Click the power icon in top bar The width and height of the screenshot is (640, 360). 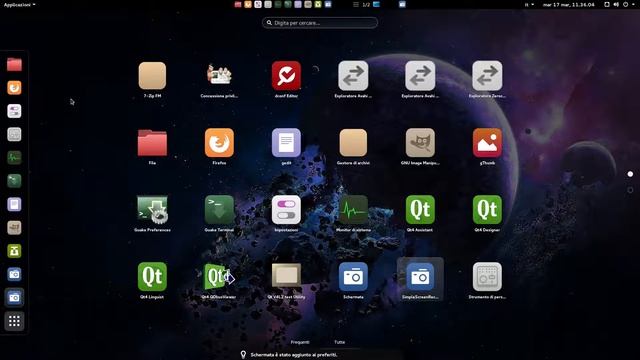(625, 4)
